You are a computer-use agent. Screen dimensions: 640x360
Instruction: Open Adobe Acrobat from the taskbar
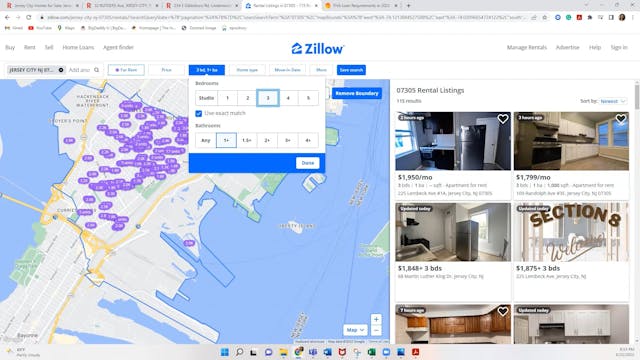coord(416,352)
